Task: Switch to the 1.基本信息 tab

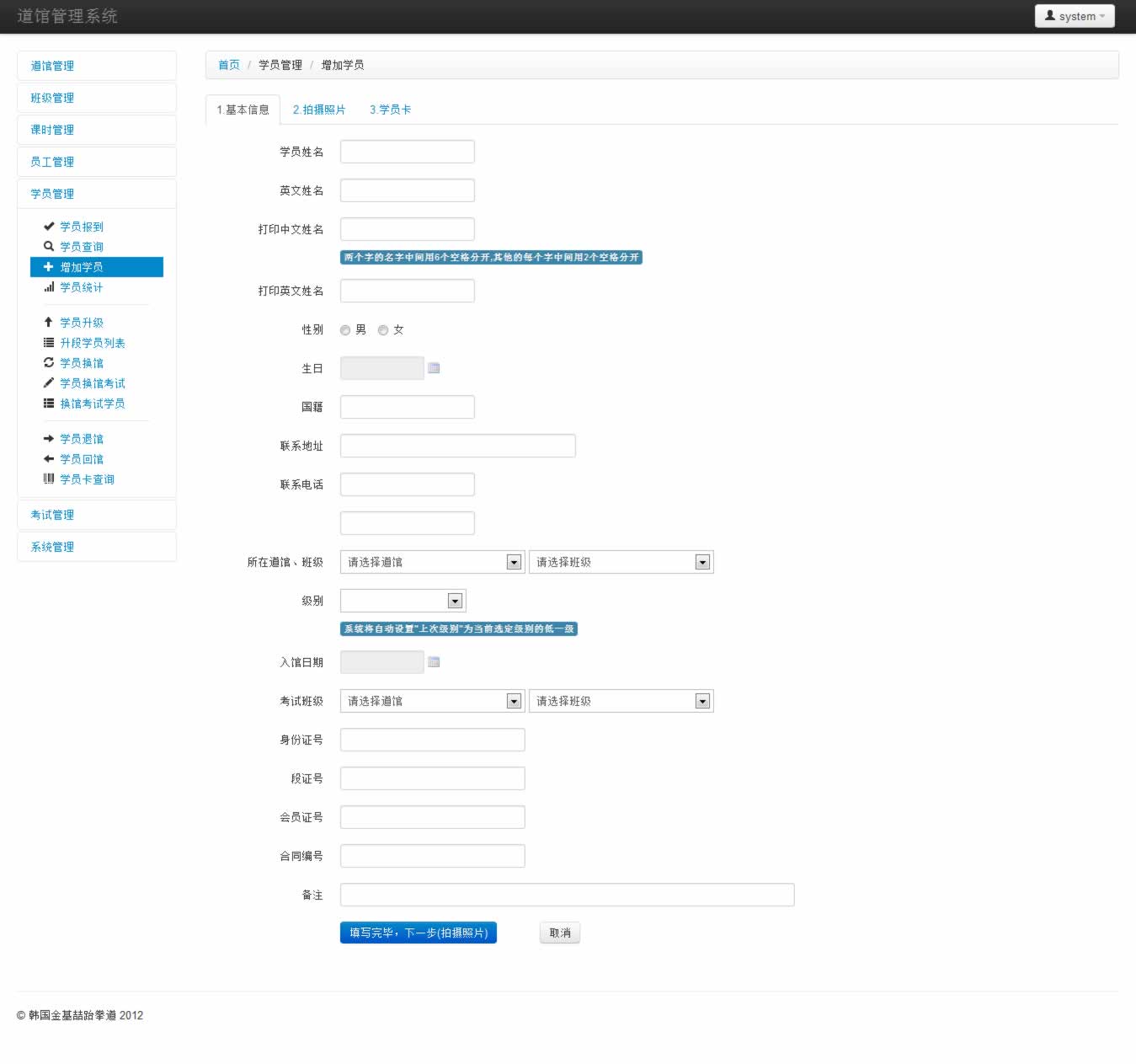Action: click(x=243, y=110)
